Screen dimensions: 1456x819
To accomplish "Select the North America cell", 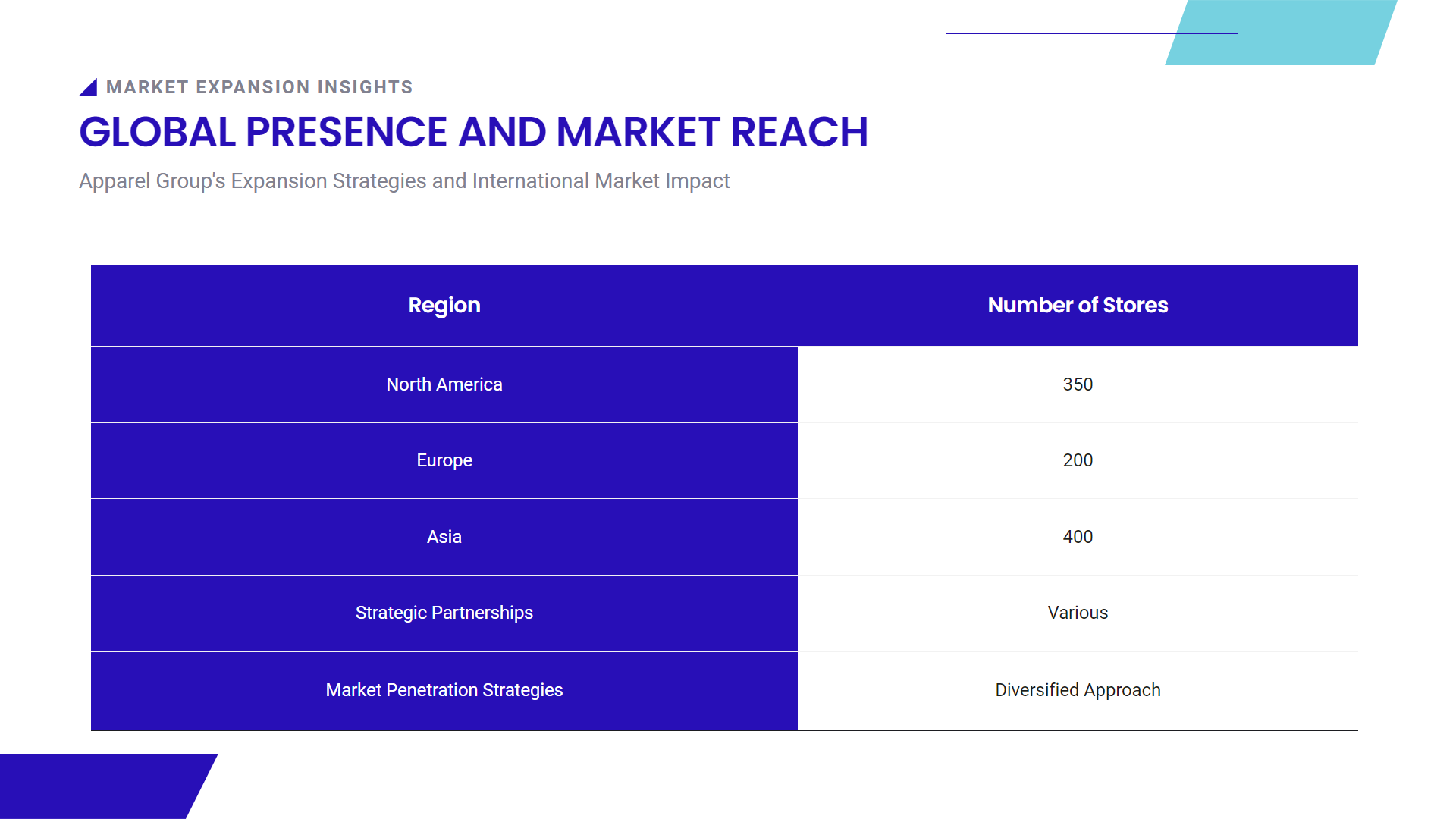I will pos(444,384).
